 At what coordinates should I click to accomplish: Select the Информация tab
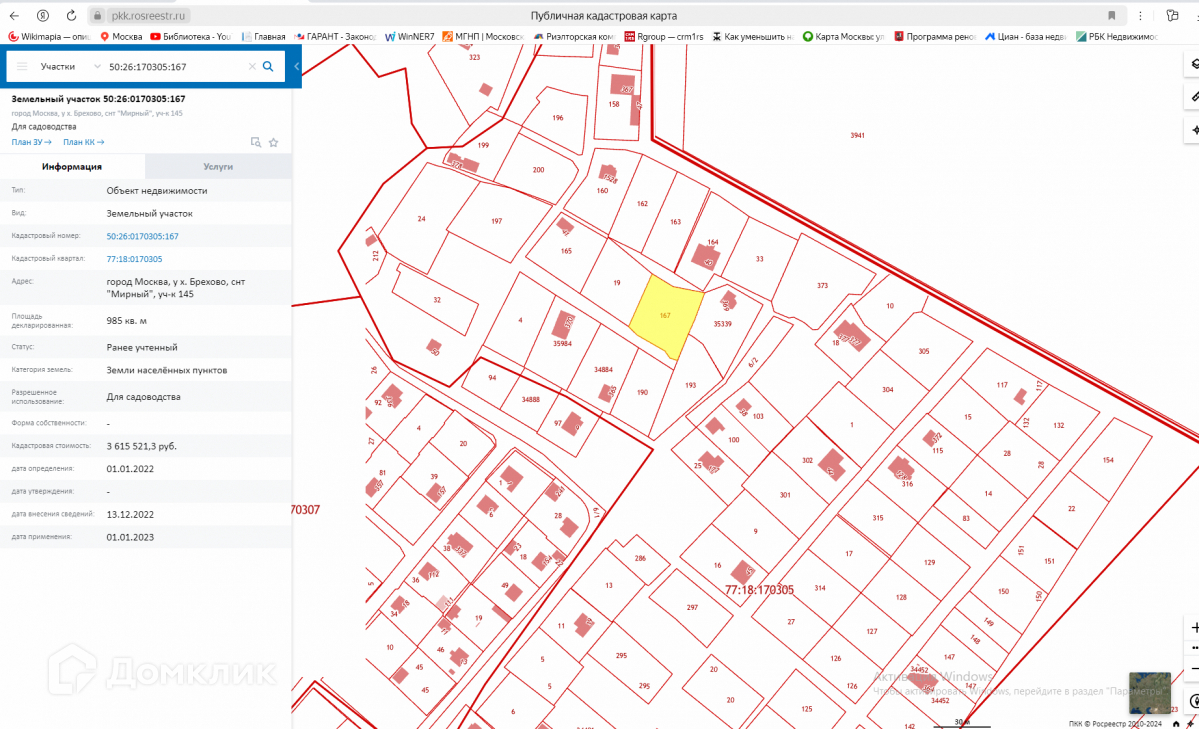pos(72,167)
